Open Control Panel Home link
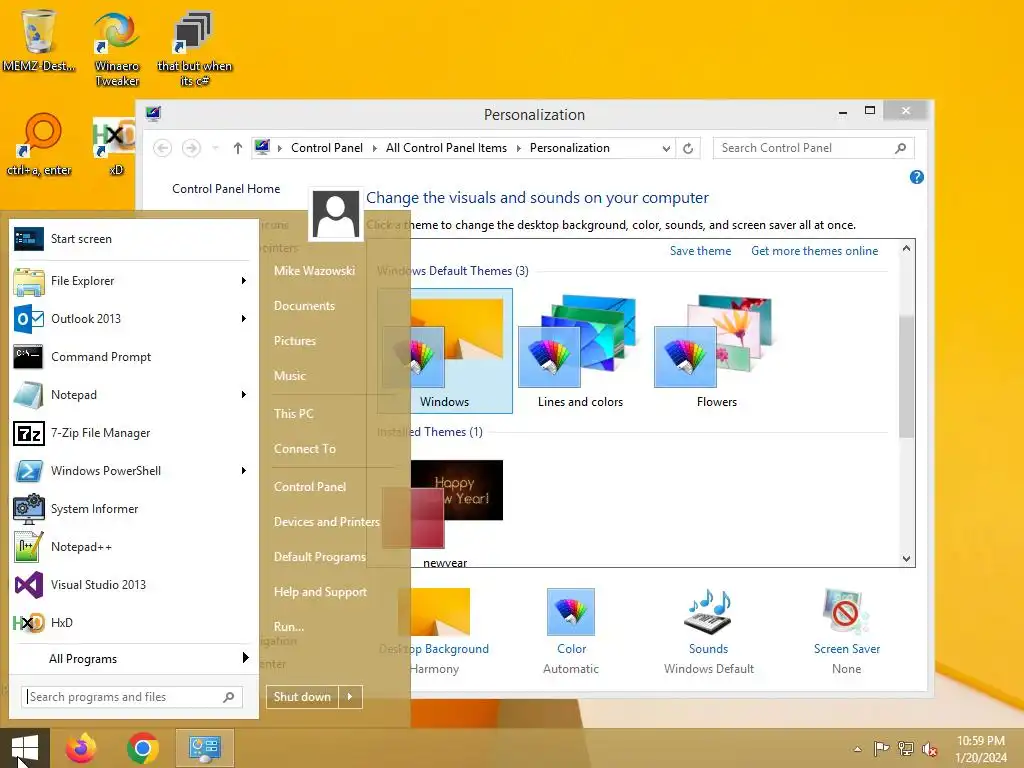This screenshot has width=1024, height=768. 226,189
